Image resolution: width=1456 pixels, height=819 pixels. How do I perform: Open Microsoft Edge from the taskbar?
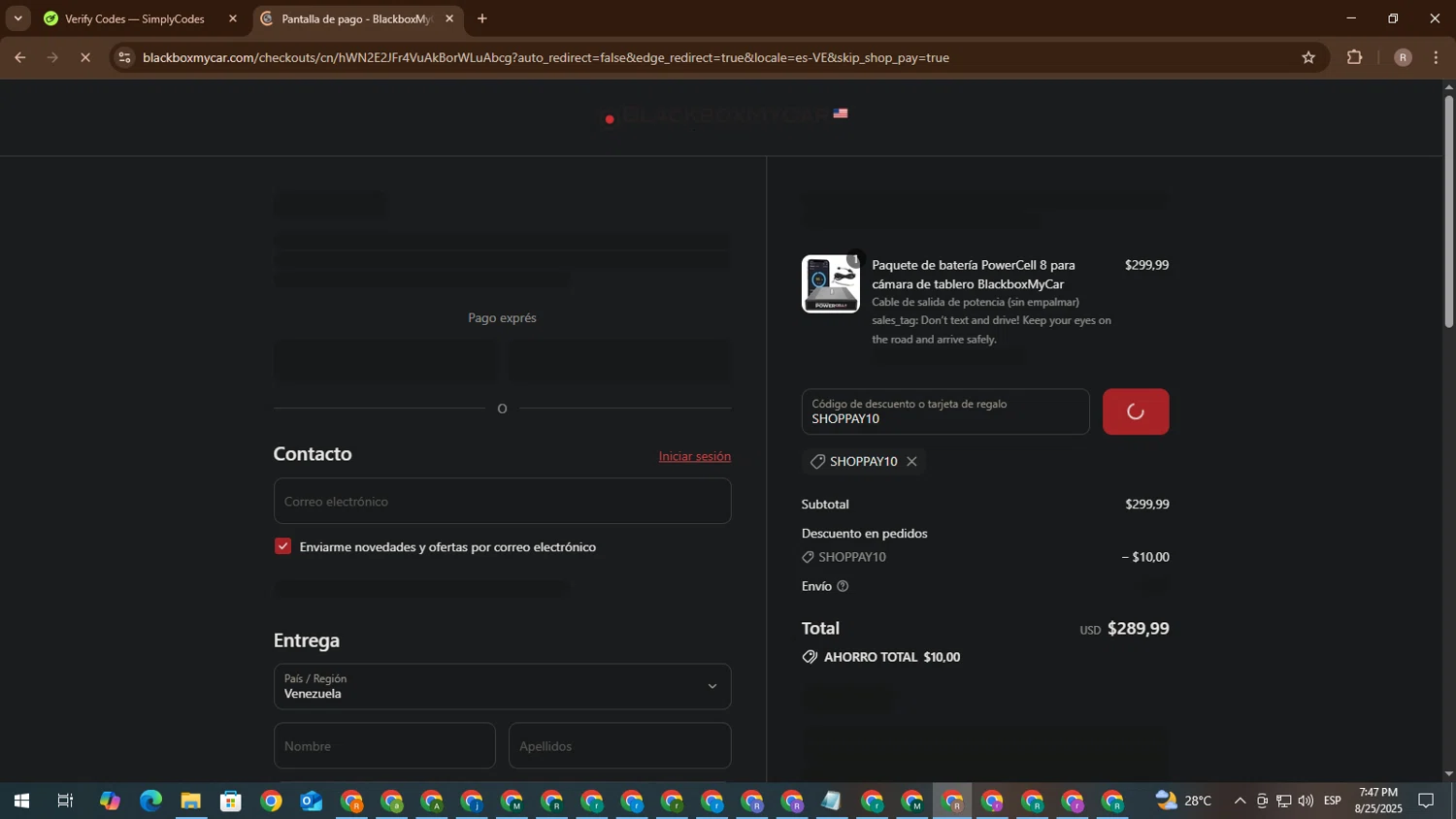coord(150,801)
